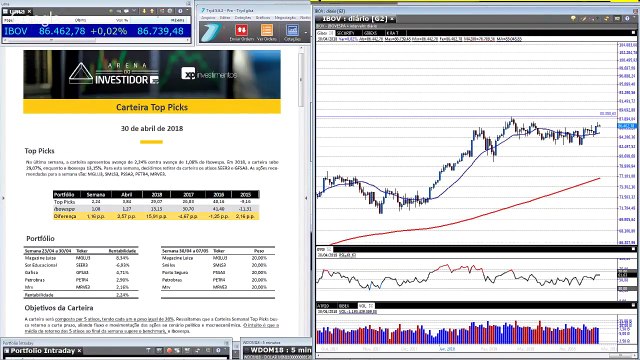Open Ver Ordens in the Tryd toolbar
Screen dimensions: 640x360
click(267, 32)
